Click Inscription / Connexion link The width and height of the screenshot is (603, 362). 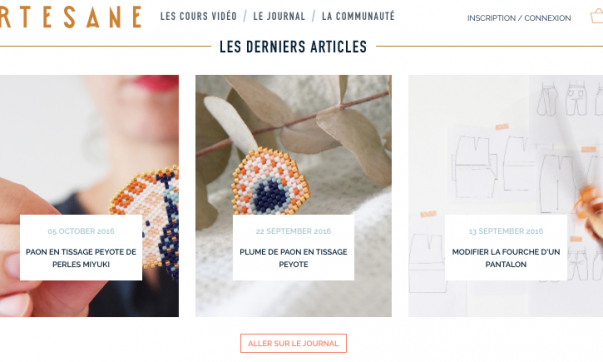tap(519, 18)
